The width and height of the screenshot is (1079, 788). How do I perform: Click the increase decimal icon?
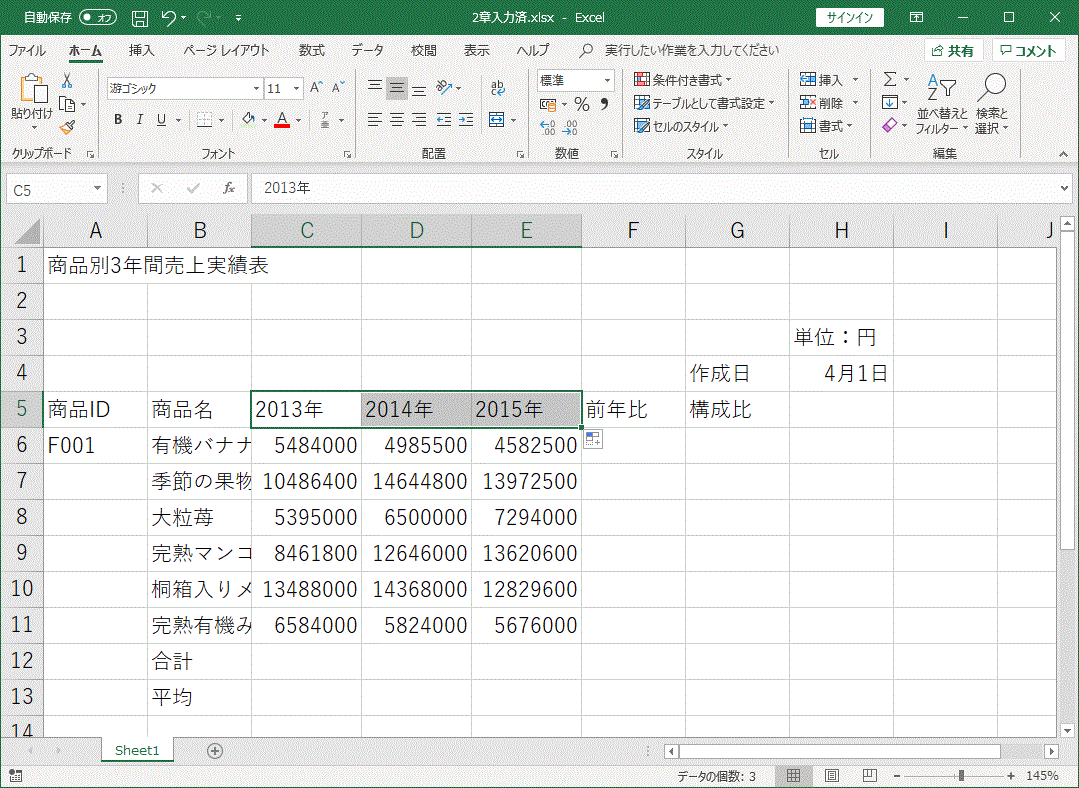(x=548, y=127)
